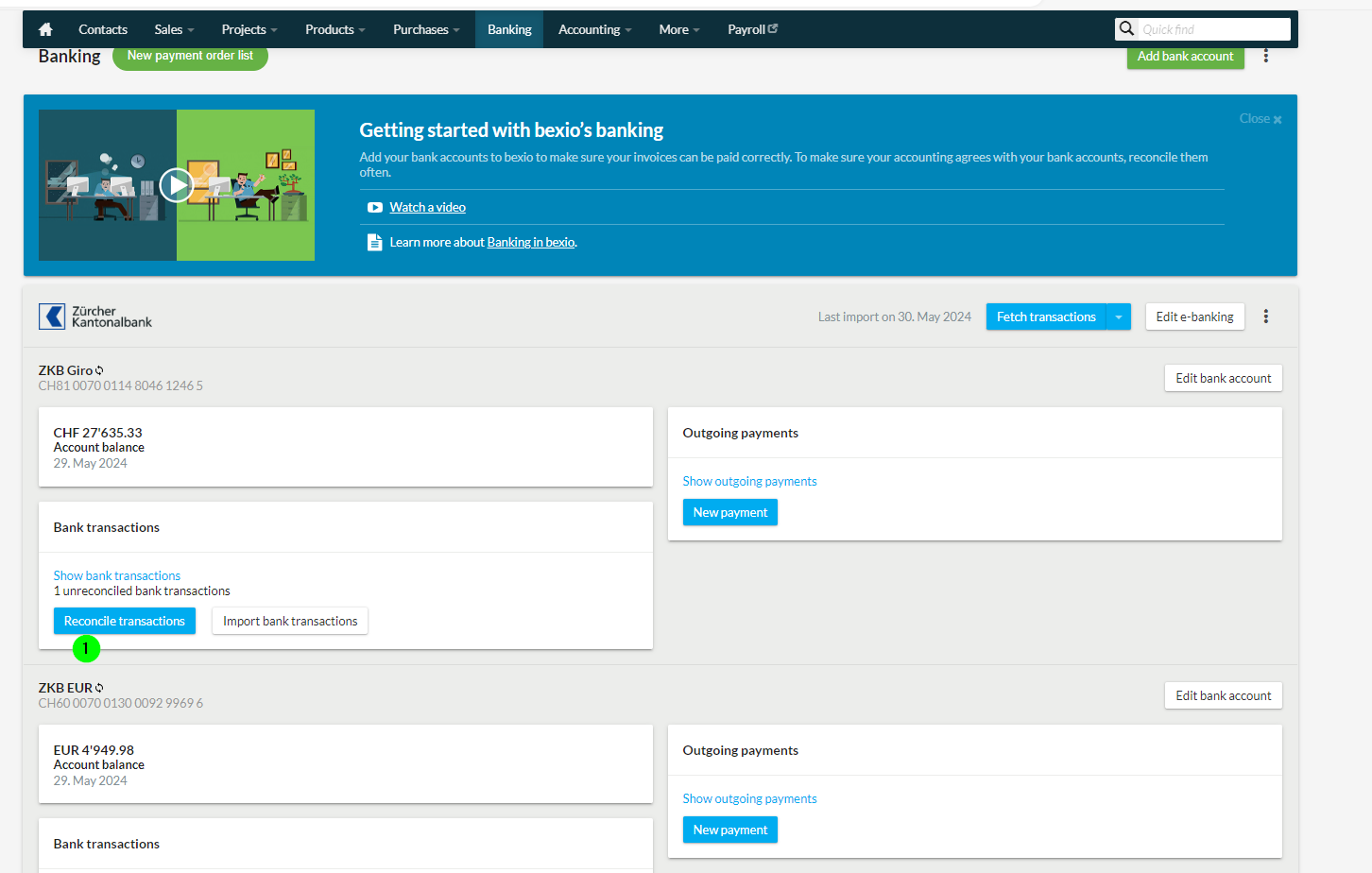Edit bank account for ZKB Giro
Screen dimensions: 1372x873
(1223, 378)
